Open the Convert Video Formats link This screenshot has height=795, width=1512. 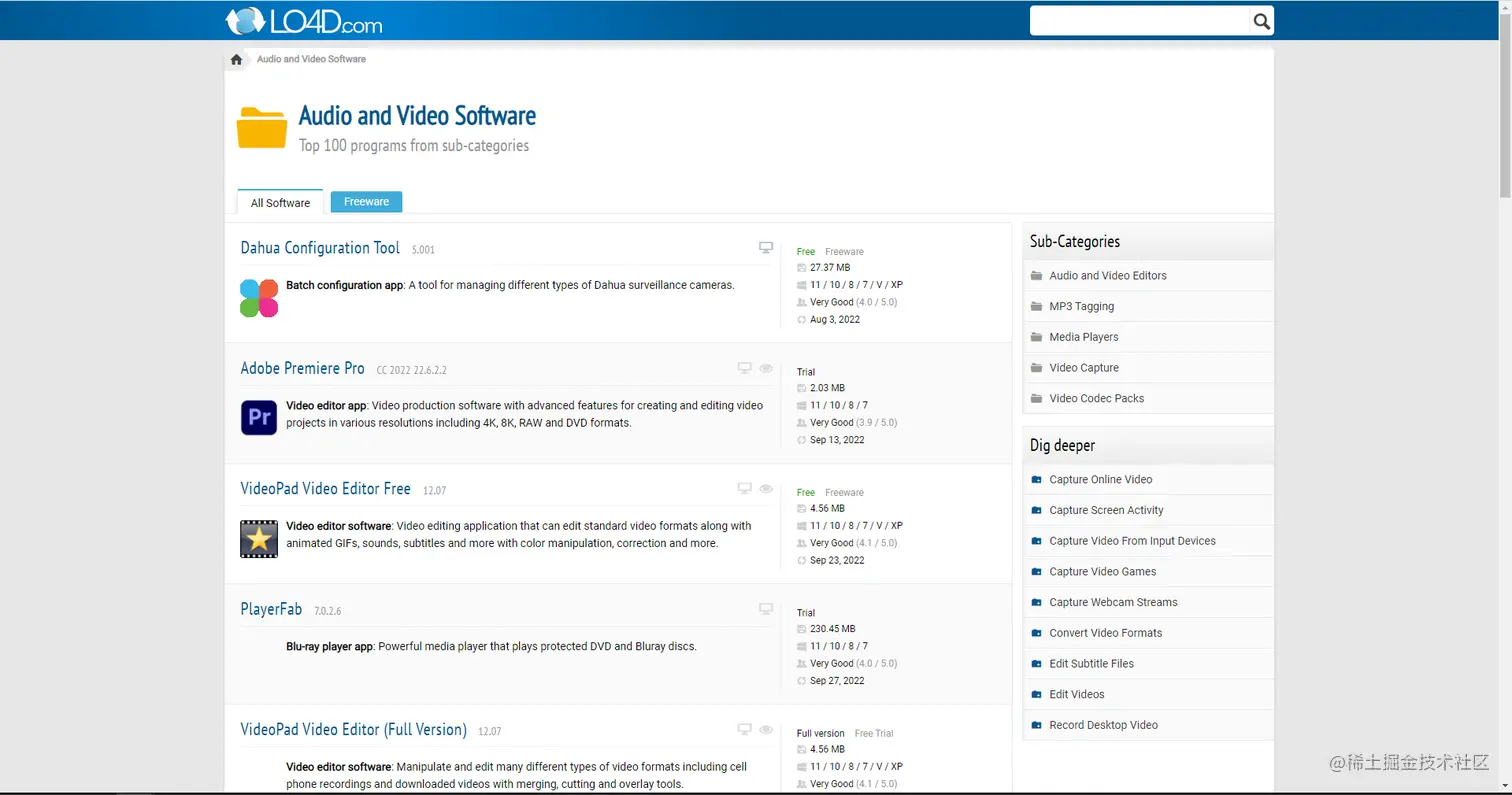1105,633
